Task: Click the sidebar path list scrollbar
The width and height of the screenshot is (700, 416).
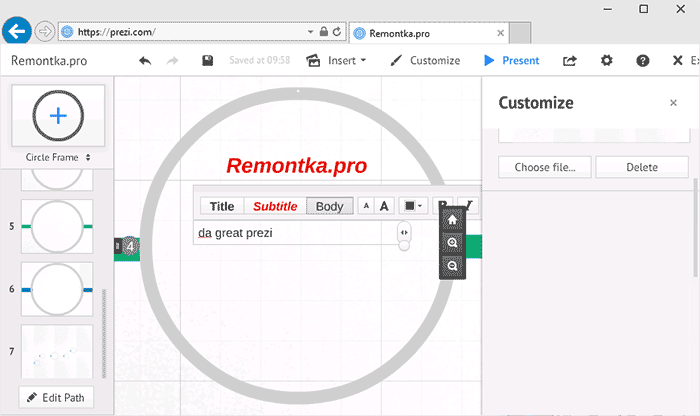Action: [x=104, y=333]
